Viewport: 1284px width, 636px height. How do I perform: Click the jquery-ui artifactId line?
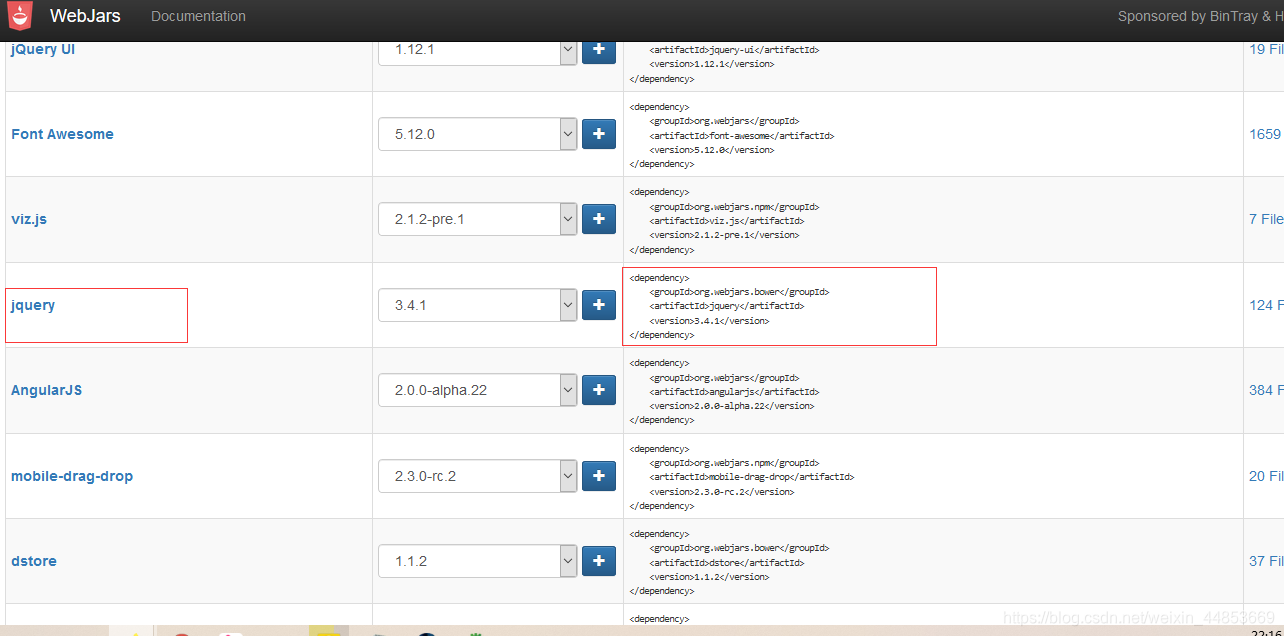point(734,49)
